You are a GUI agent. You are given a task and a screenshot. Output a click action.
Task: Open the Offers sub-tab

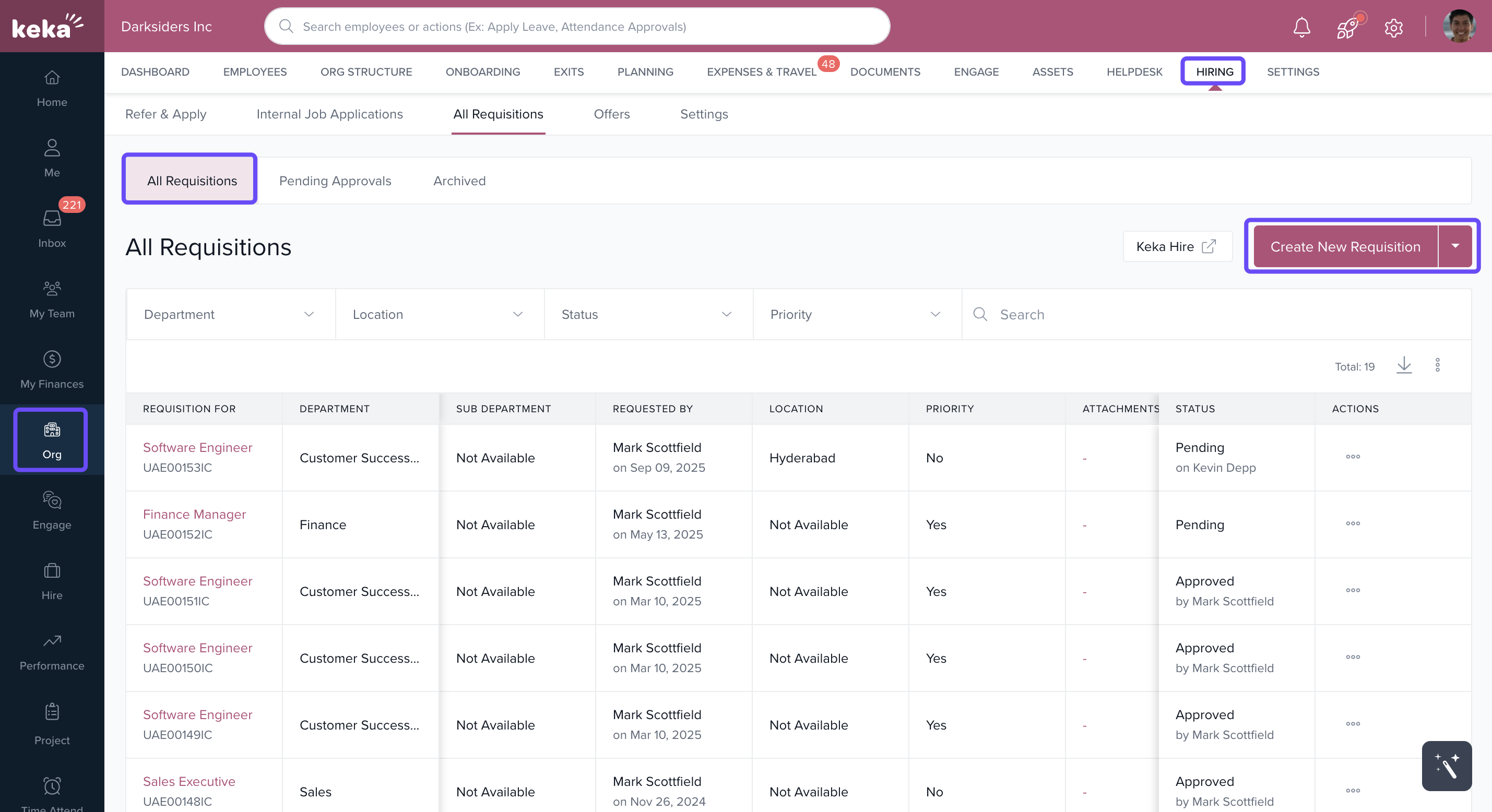pyautogui.click(x=611, y=114)
